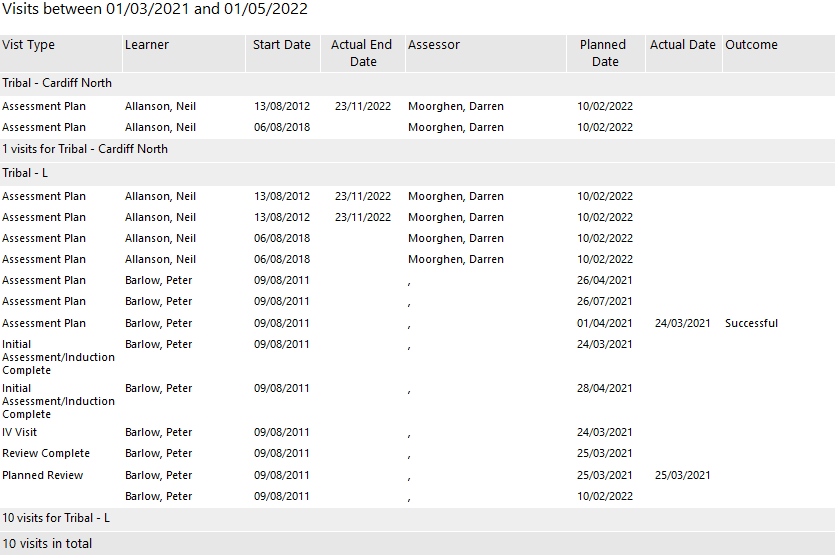Viewport: 838px width, 558px height.
Task: Select the Learner column header
Action: pos(147,45)
